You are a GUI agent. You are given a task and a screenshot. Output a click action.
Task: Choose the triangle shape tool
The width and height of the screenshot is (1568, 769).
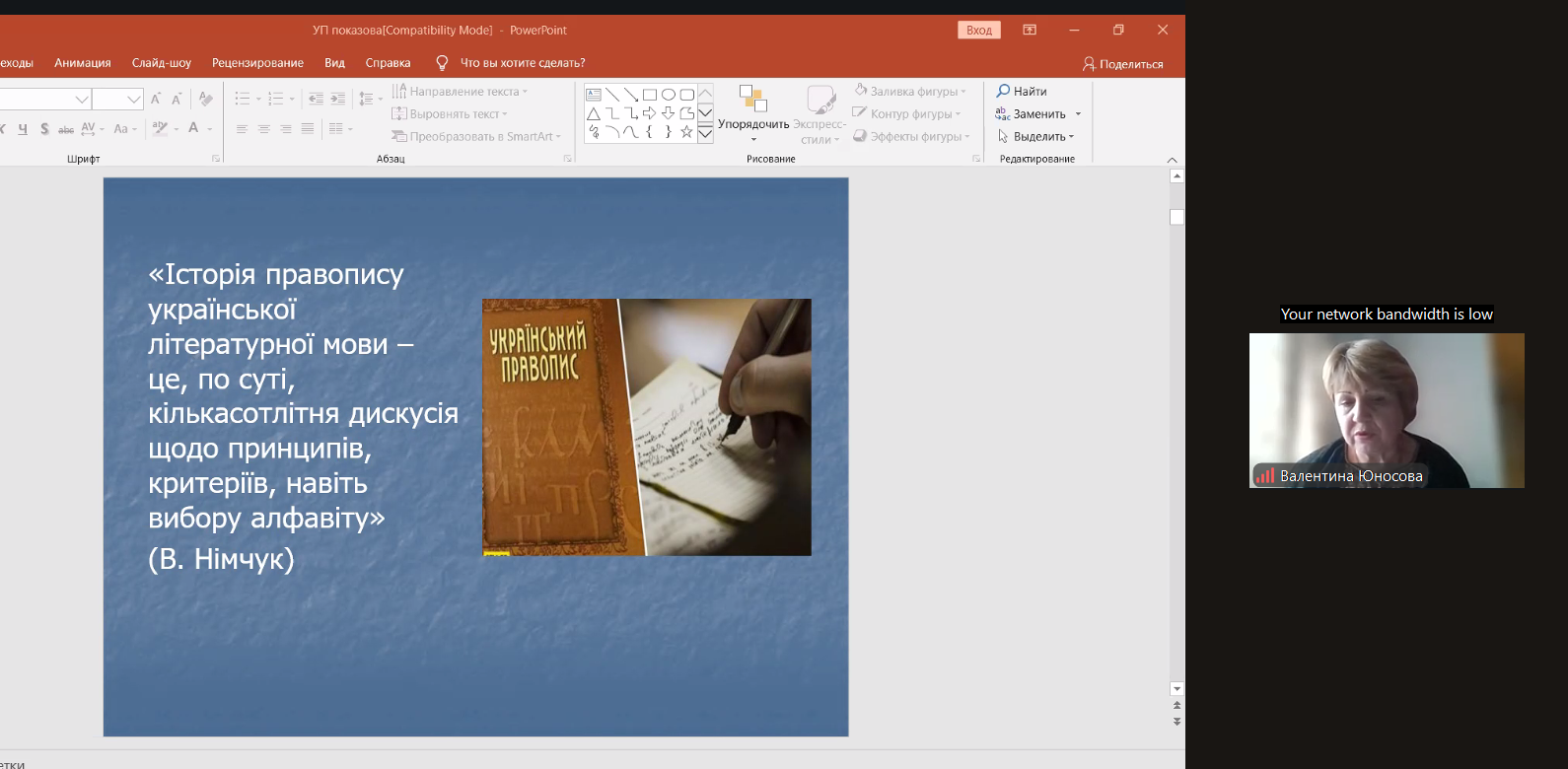[594, 113]
